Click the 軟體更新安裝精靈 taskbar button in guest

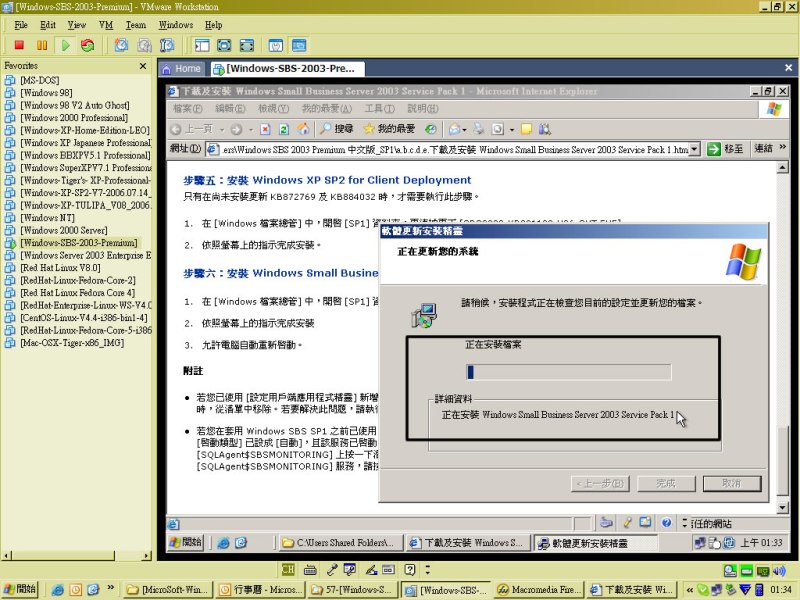[594, 543]
